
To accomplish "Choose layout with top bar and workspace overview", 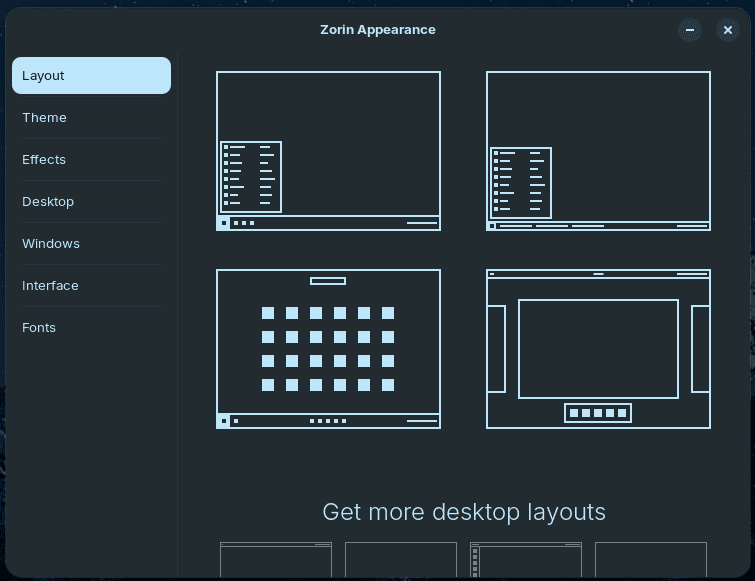I will pyautogui.click(x=598, y=349).
